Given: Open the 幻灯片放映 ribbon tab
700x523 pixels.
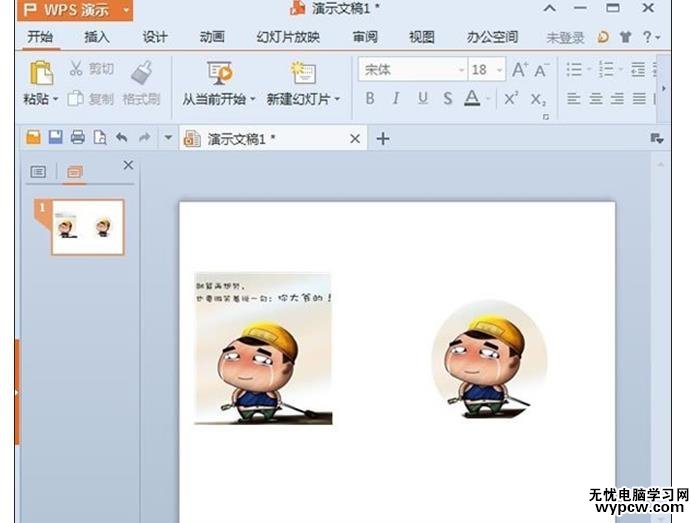Looking at the screenshot, I should [288, 37].
